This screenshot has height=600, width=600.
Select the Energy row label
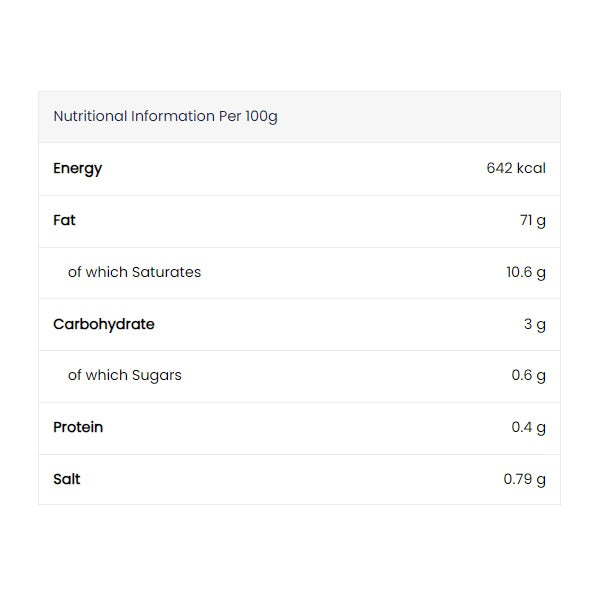click(77, 168)
